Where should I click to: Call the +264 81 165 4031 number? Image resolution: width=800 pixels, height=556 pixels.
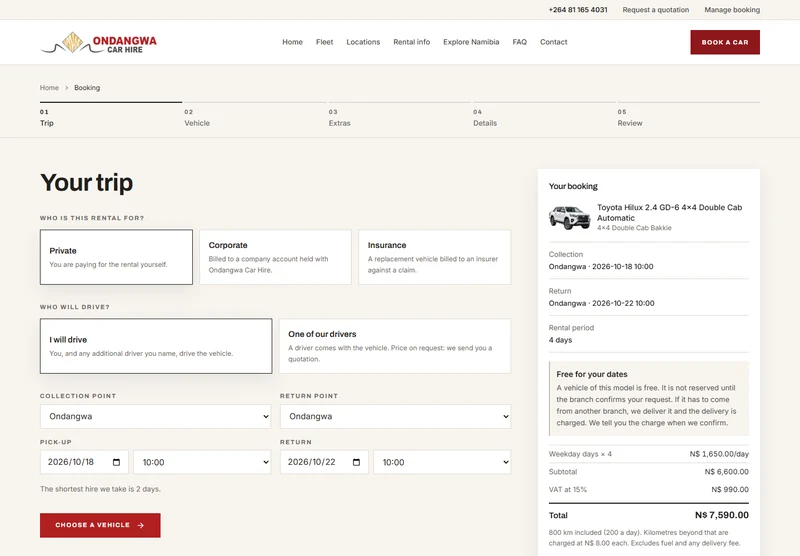578,10
